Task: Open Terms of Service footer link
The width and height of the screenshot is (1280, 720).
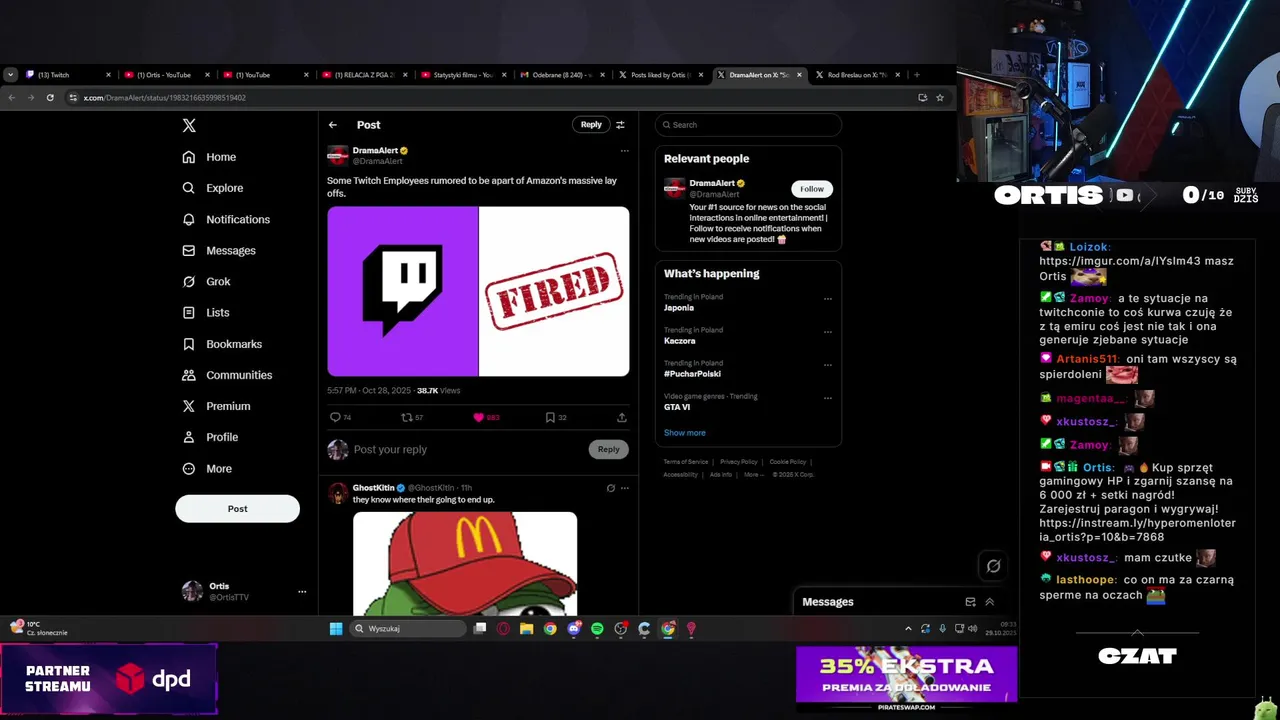Action: [x=686, y=462]
